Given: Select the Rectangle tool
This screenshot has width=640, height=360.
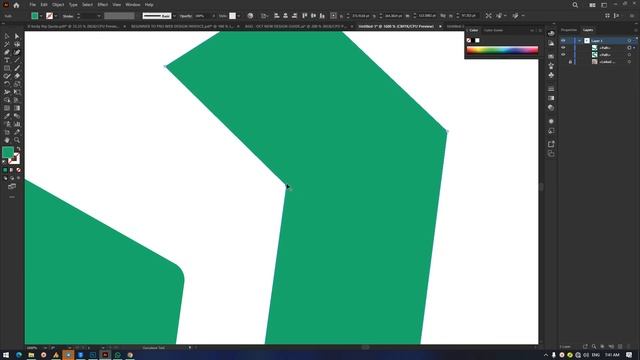Looking at the screenshot, I should [7, 68].
